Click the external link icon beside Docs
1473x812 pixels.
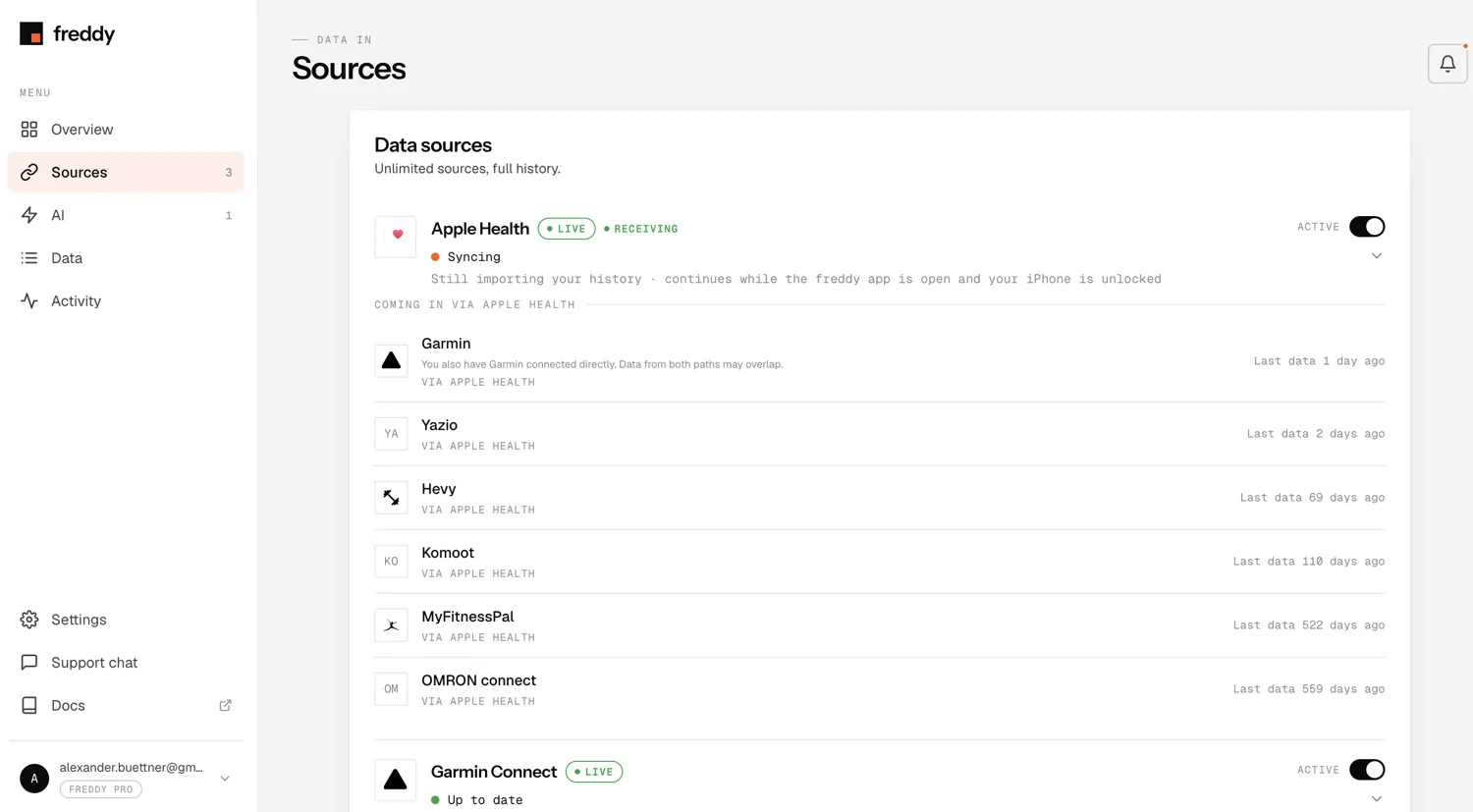tap(226, 706)
